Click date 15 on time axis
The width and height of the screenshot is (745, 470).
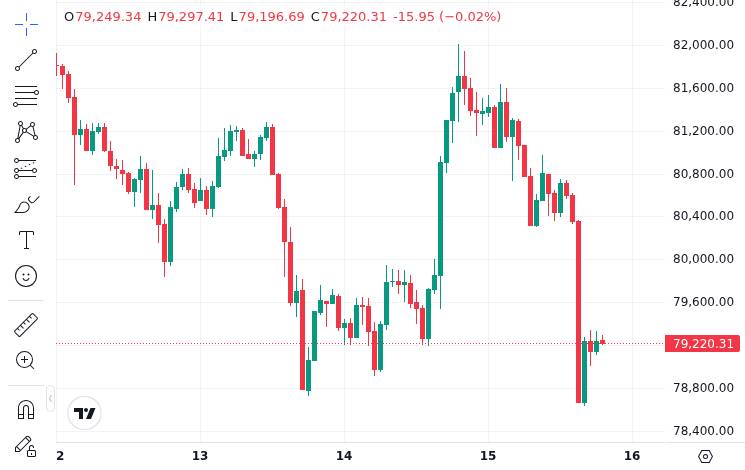[488, 456]
